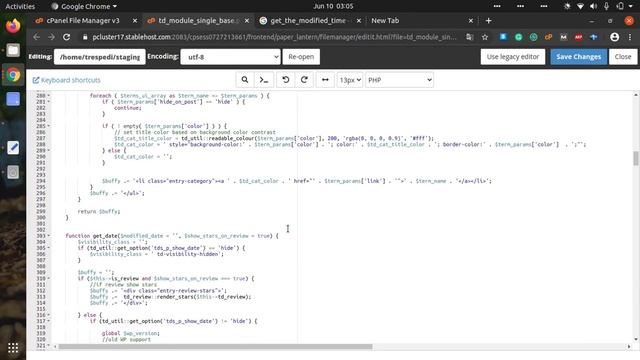Open the Chrome three-dot menu
This screenshot has height=360, width=640.
[630, 37]
